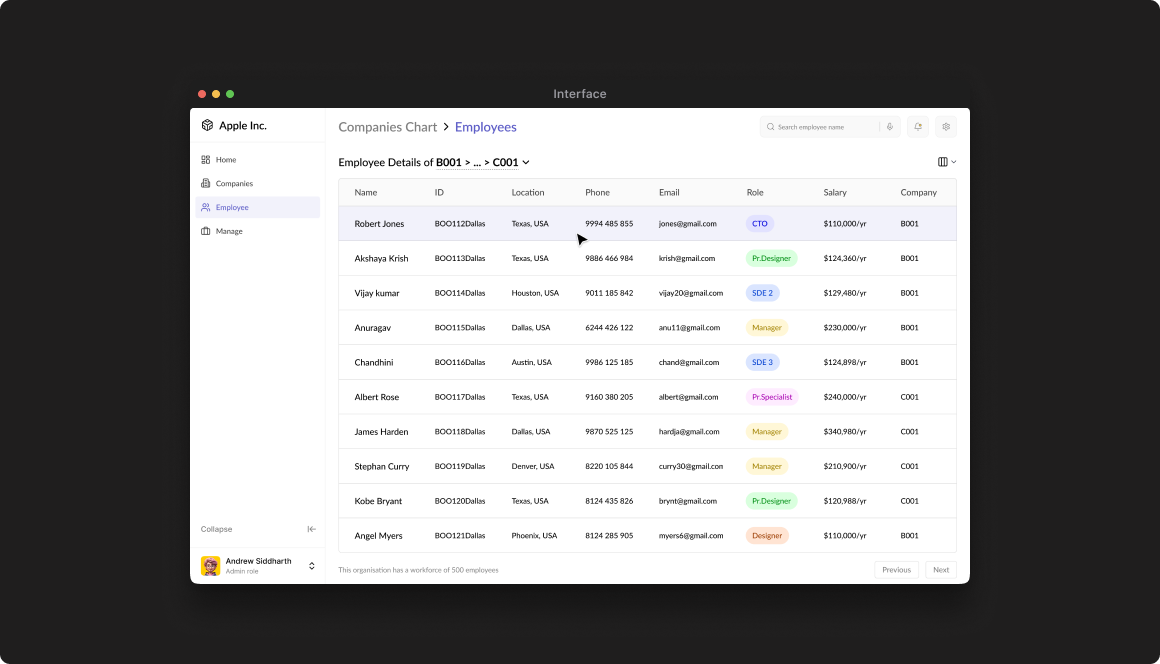Click the Pr.Specialist role tag for Albert Rose
Screen dimensions: 1160x664
point(771,397)
